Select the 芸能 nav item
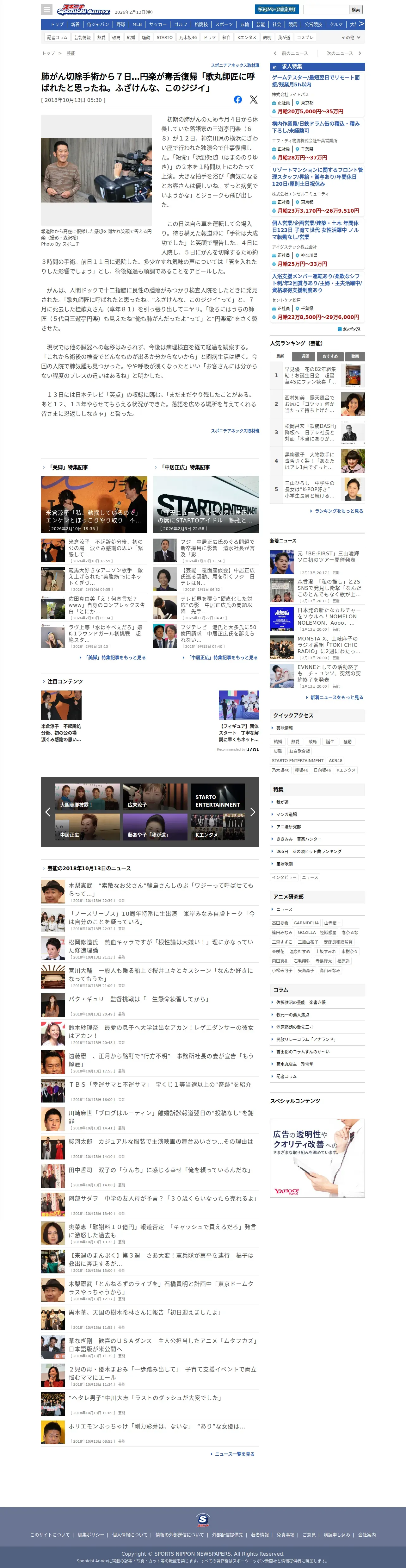The image size is (406, 1568). coord(261,24)
